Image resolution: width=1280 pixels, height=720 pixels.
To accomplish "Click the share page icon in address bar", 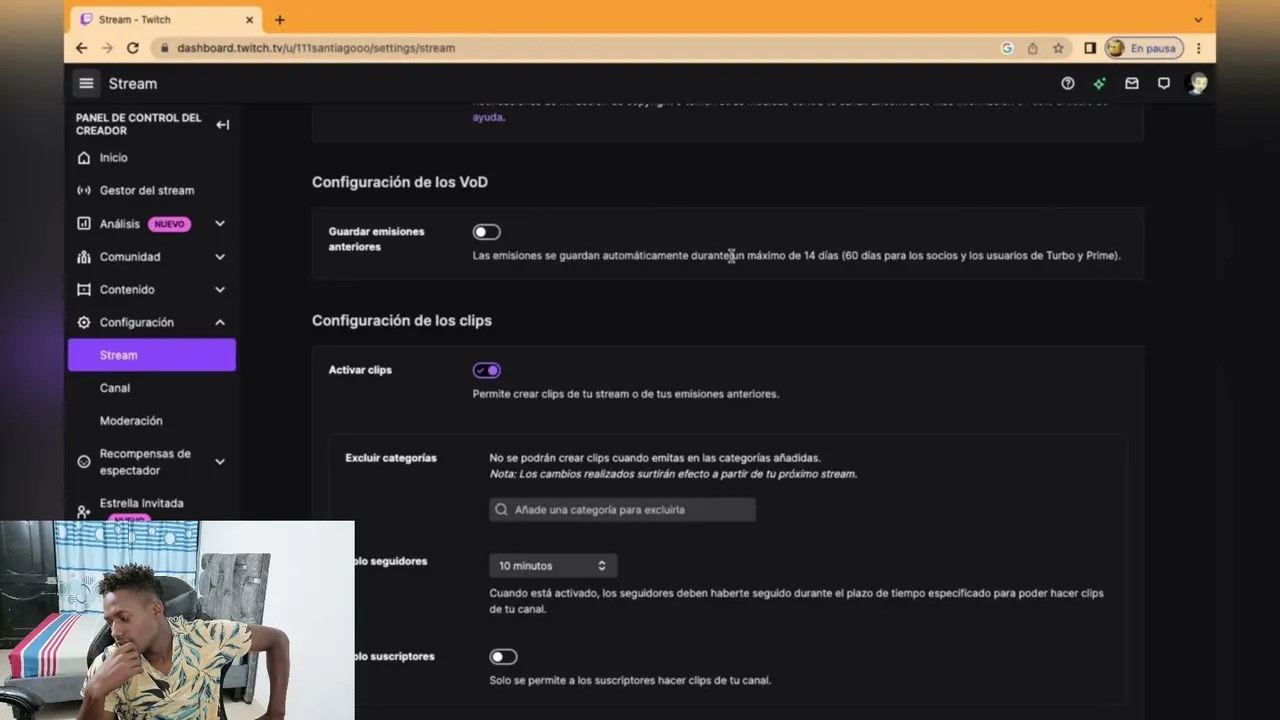I will (1032, 48).
